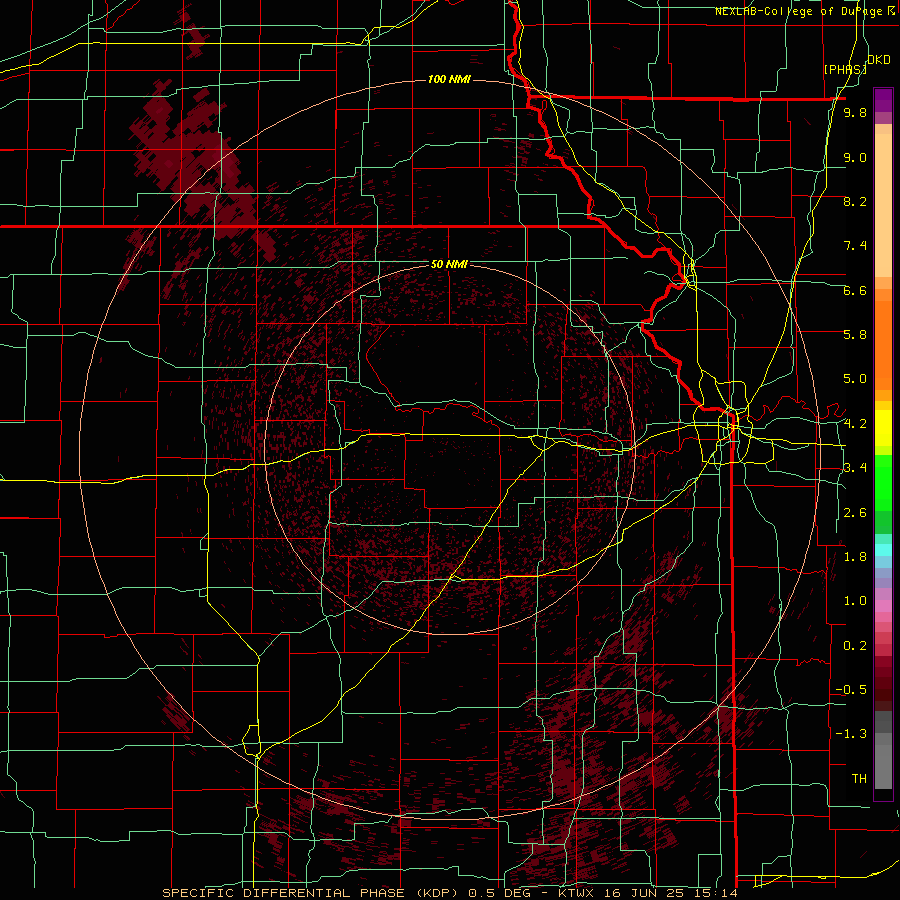Click the 3.4 value on color scale
900x900 pixels.
(855, 468)
